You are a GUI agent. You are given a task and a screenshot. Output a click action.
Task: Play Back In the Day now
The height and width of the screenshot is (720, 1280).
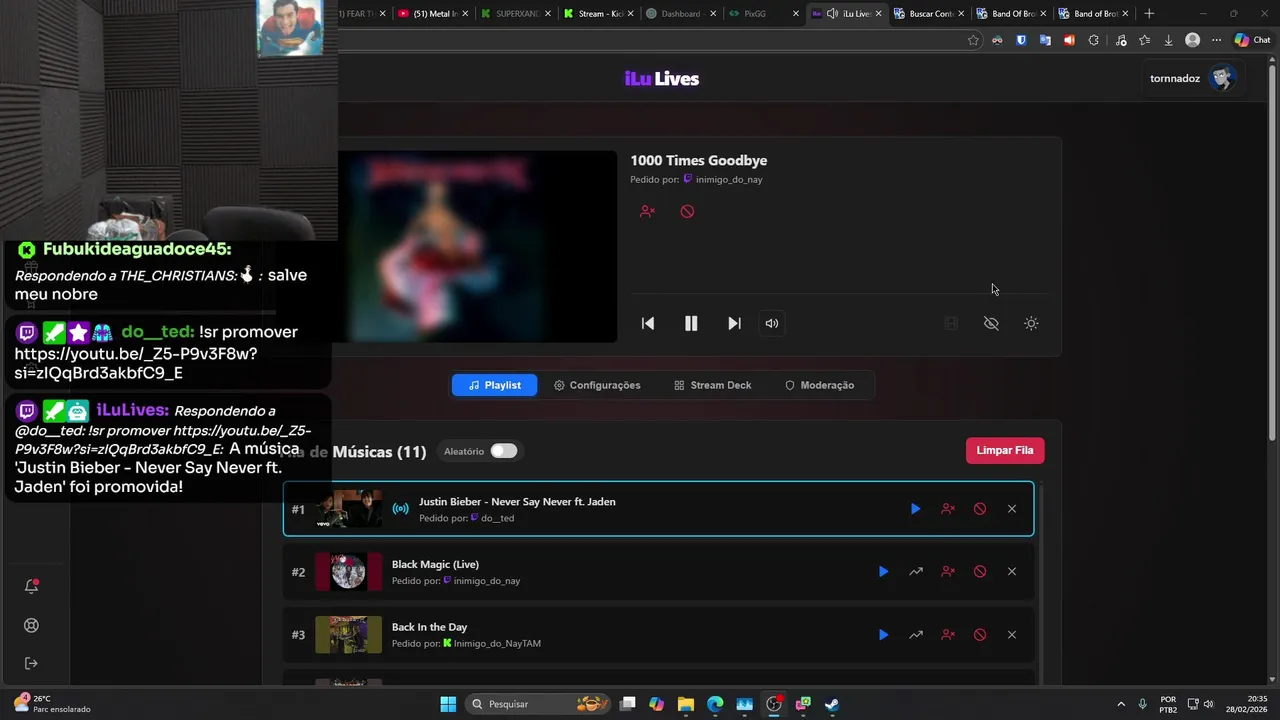pyautogui.click(x=883, y=635)
